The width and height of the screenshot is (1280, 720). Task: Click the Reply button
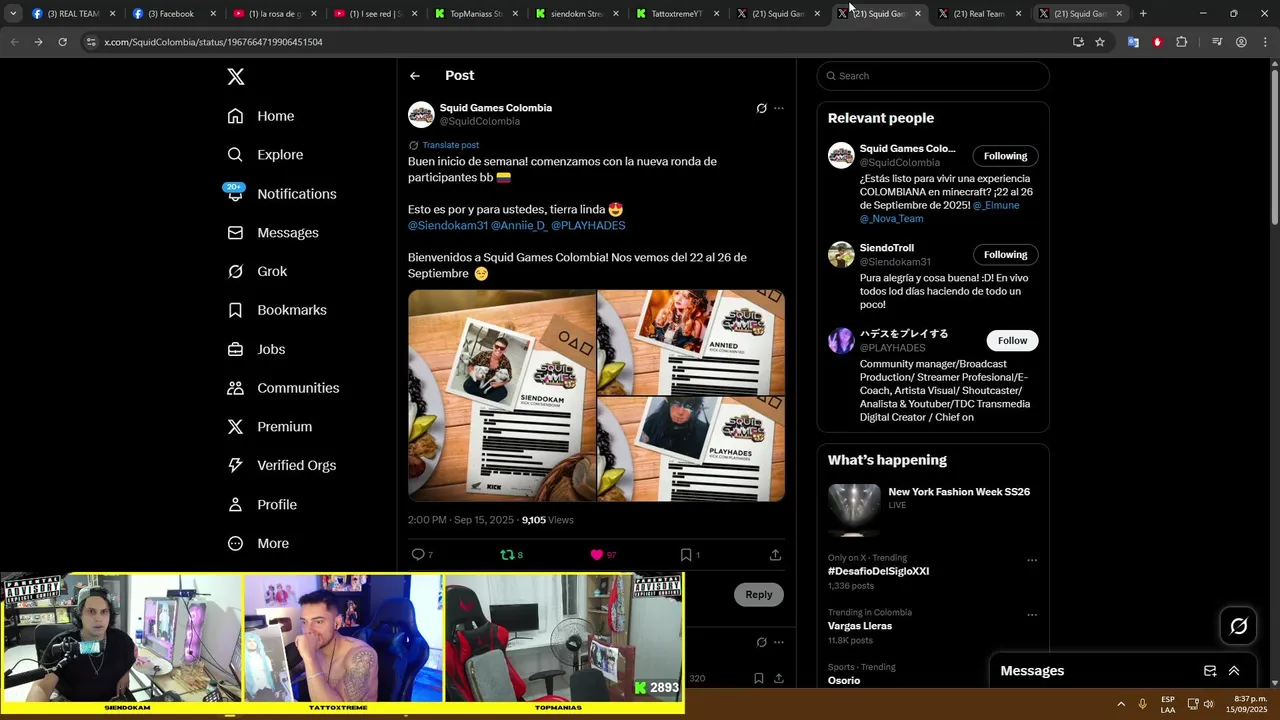click(759, 595)
